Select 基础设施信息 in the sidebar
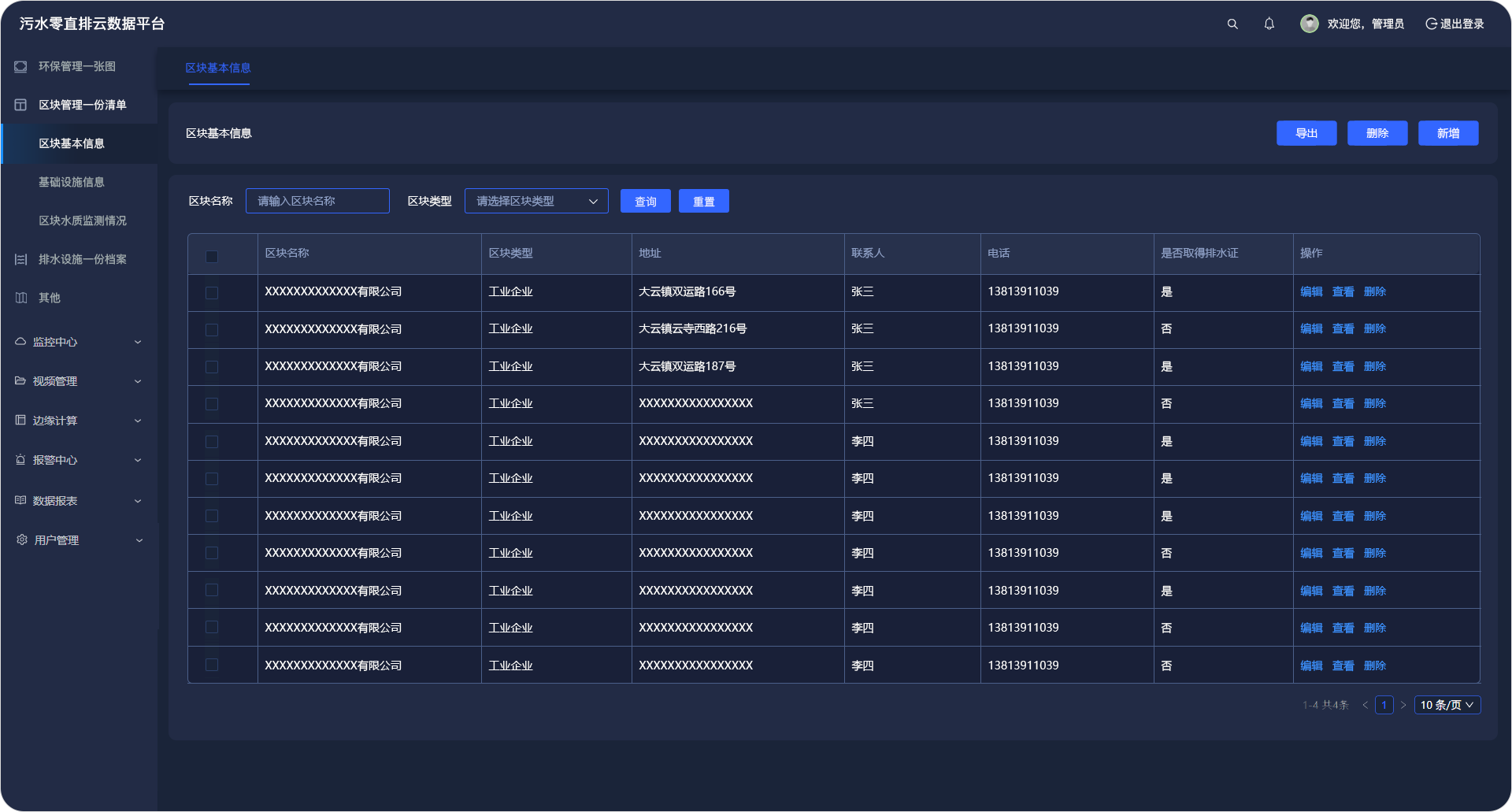This screenshot has width=1512, height=812. click(72, 182)
